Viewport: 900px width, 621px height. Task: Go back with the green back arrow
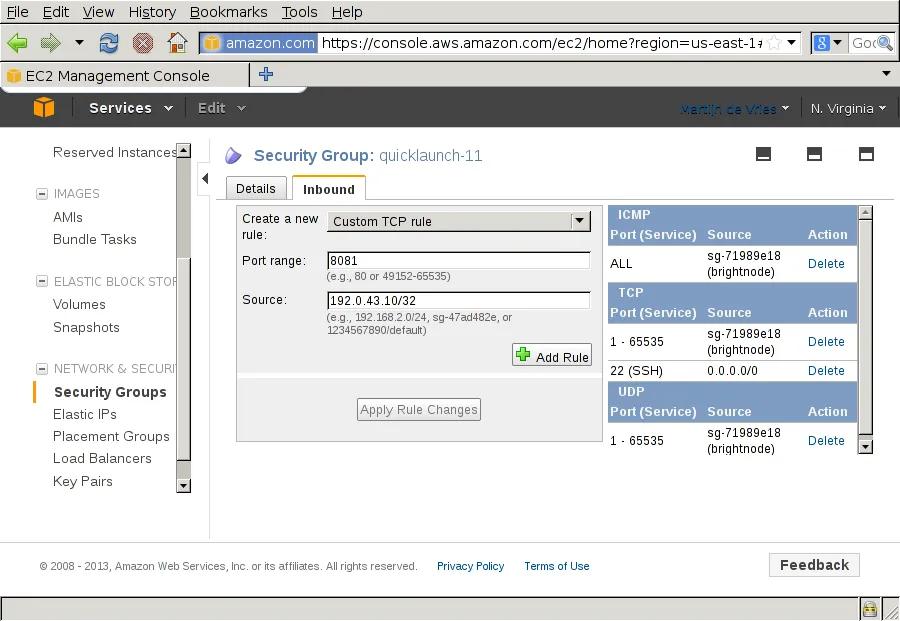tap(17, 42)
